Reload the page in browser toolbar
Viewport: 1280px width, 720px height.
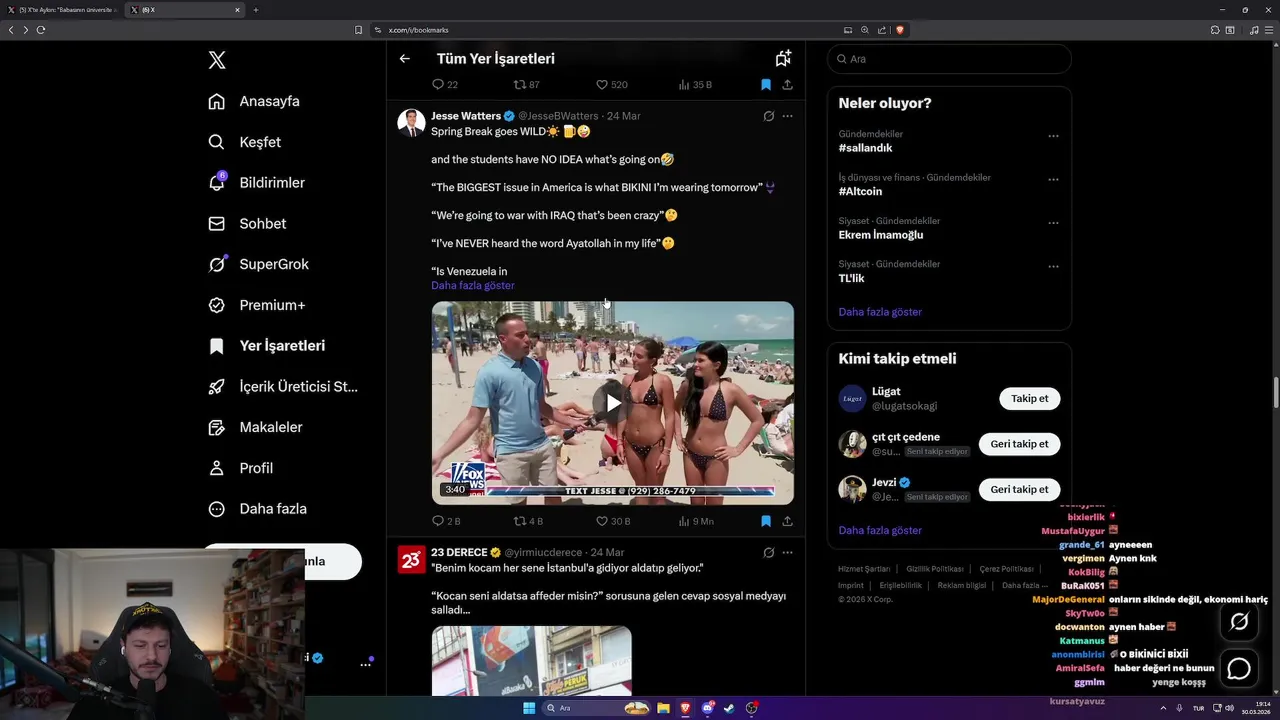point(41,30)
